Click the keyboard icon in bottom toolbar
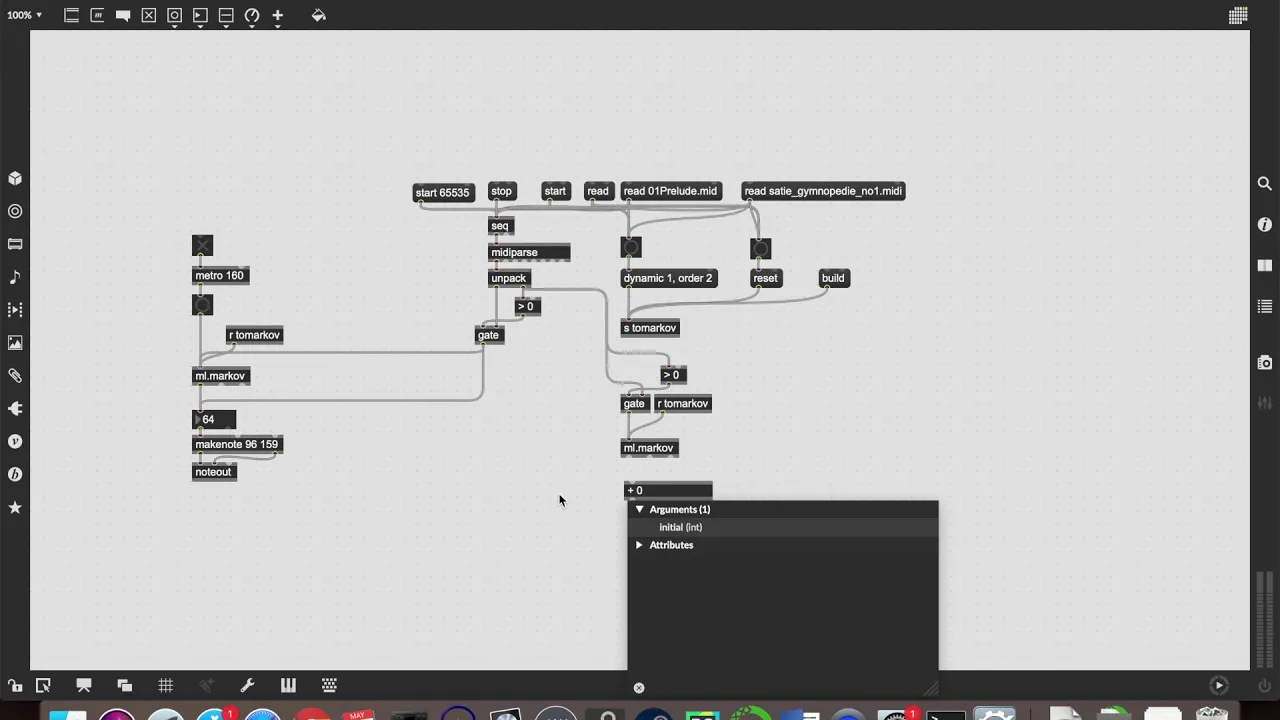Screen dimensions: 1280x720 tap(329, 685)
